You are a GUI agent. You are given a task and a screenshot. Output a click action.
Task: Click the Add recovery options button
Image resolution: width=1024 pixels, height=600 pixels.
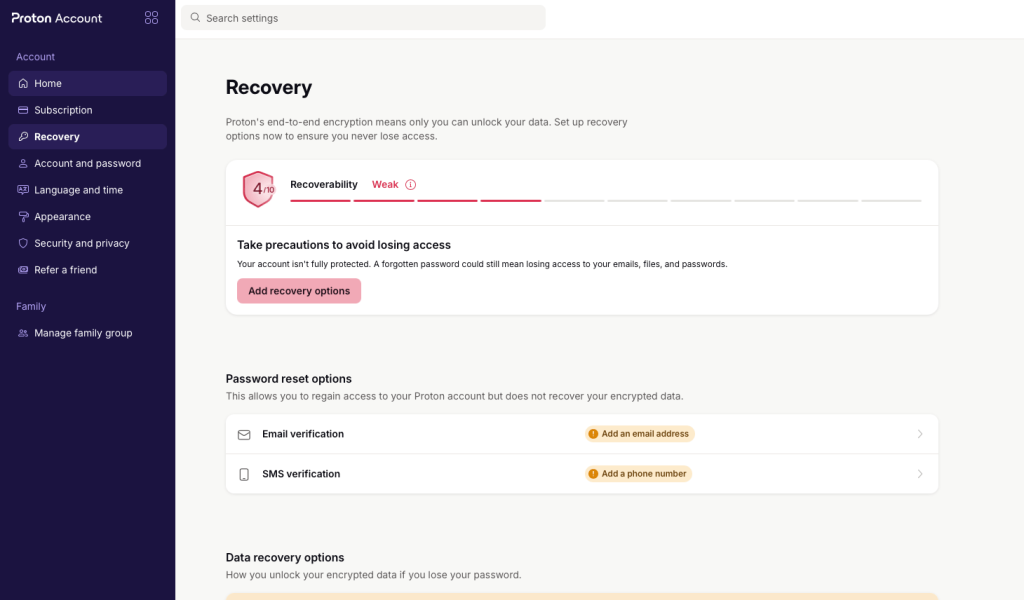[x=299, y=291]
